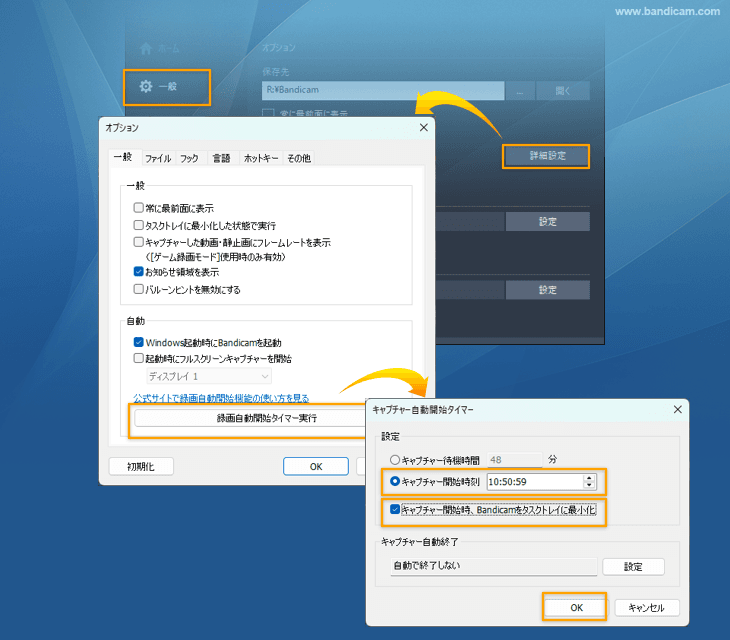Viewport: 730px width, 640px height.
Task: Close the キャプチャー自動開始タイマー dialog with the X
Action: pos(677,409)
